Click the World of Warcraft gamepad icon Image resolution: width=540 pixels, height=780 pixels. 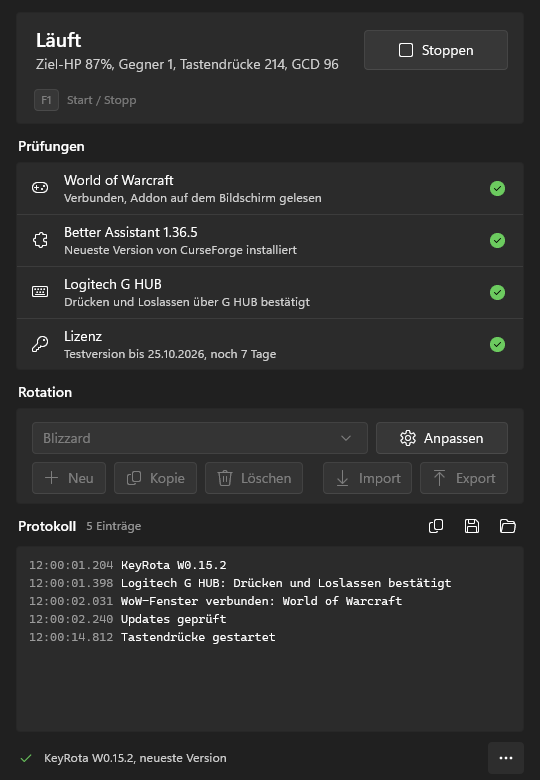click(40, 188)
